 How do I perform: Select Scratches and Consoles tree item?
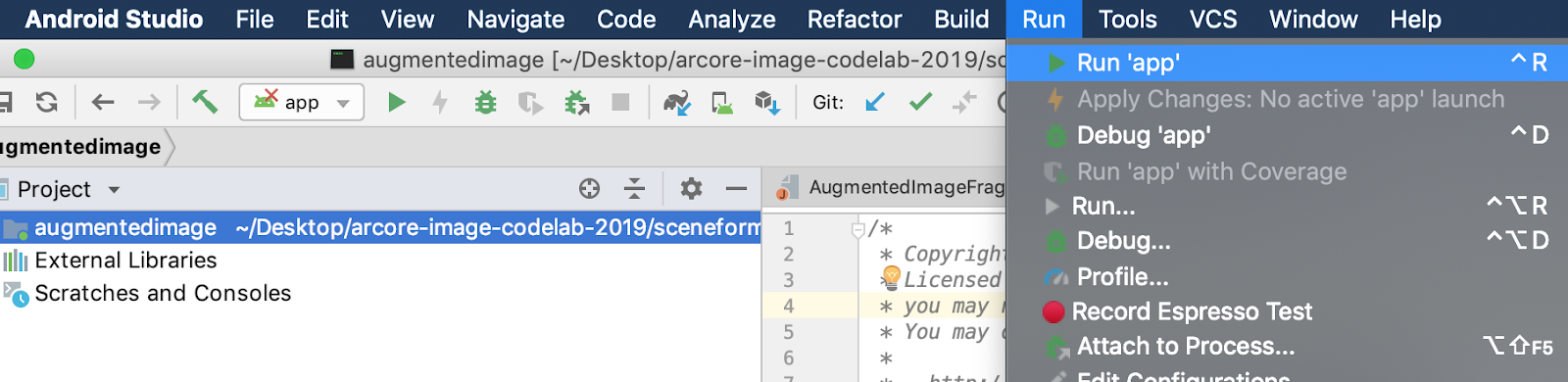(163, 294)
